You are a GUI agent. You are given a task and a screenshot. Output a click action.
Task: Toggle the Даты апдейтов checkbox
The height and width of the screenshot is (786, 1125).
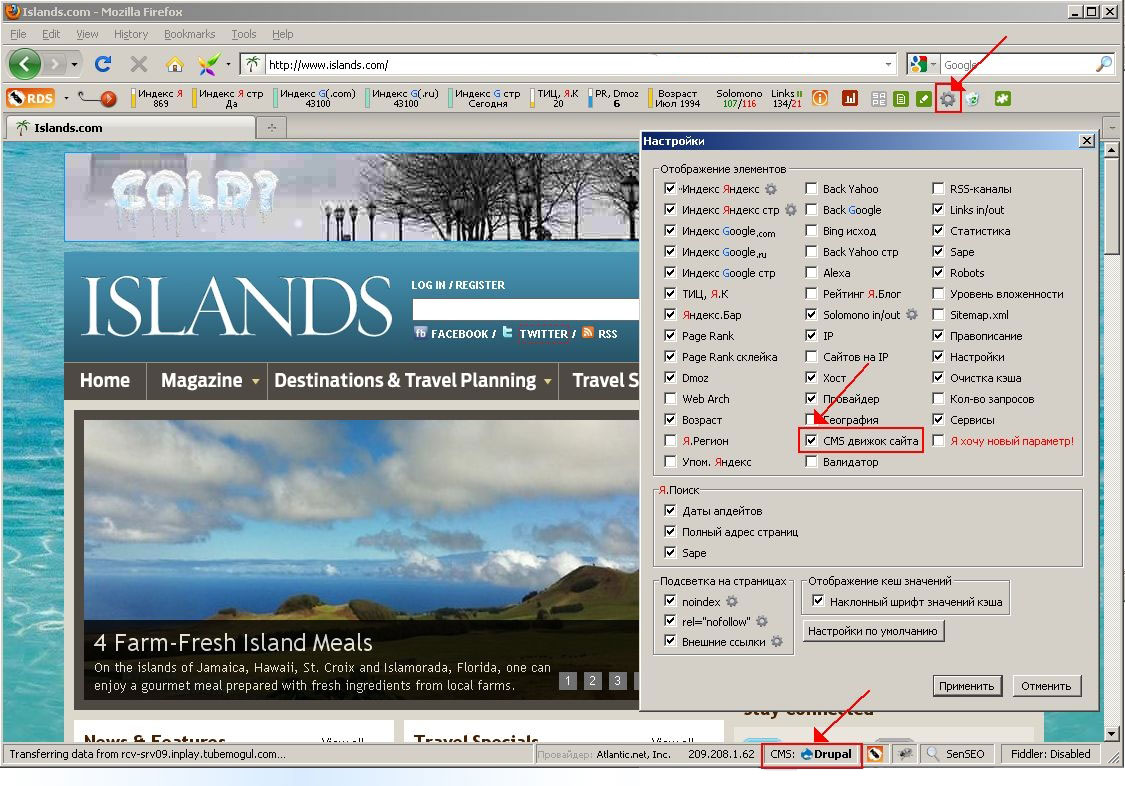670,511
